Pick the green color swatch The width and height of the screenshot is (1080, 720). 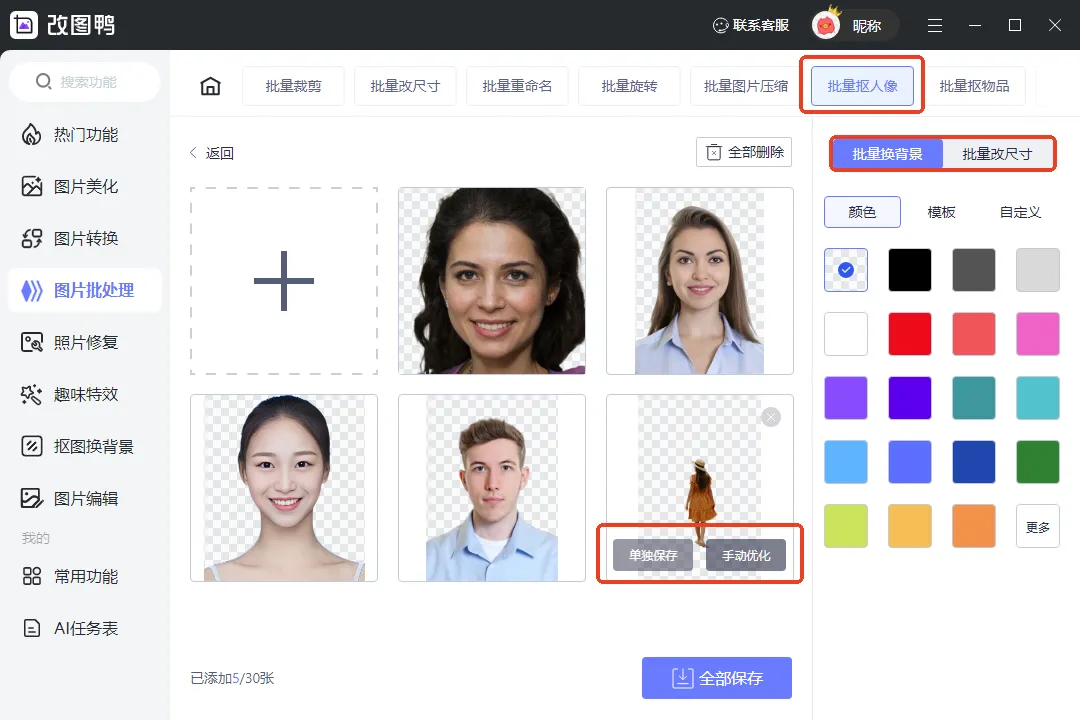click(x=1038, y=462)
